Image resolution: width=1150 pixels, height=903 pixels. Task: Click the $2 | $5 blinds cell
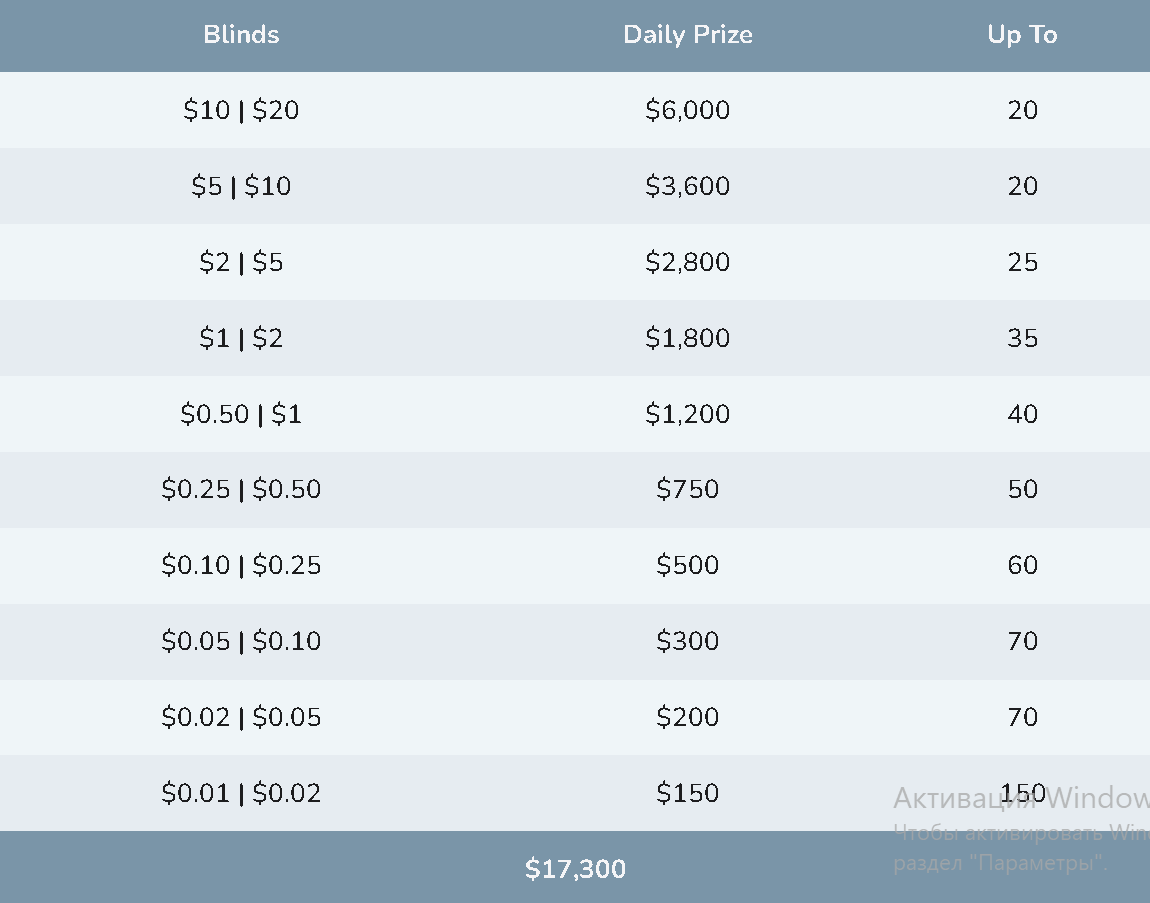point(241,262)
